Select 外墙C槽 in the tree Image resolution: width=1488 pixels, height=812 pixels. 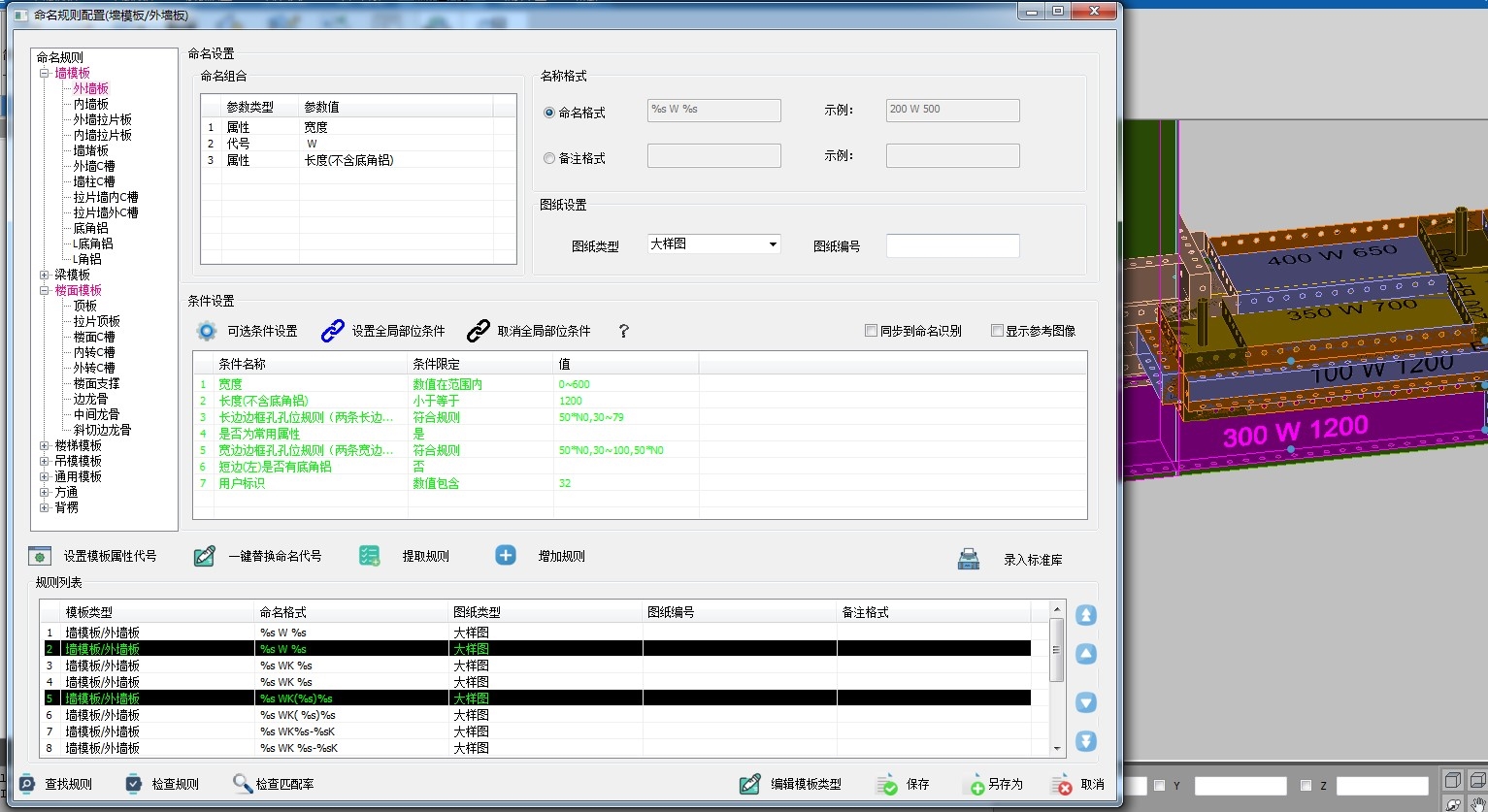point(94,166)
